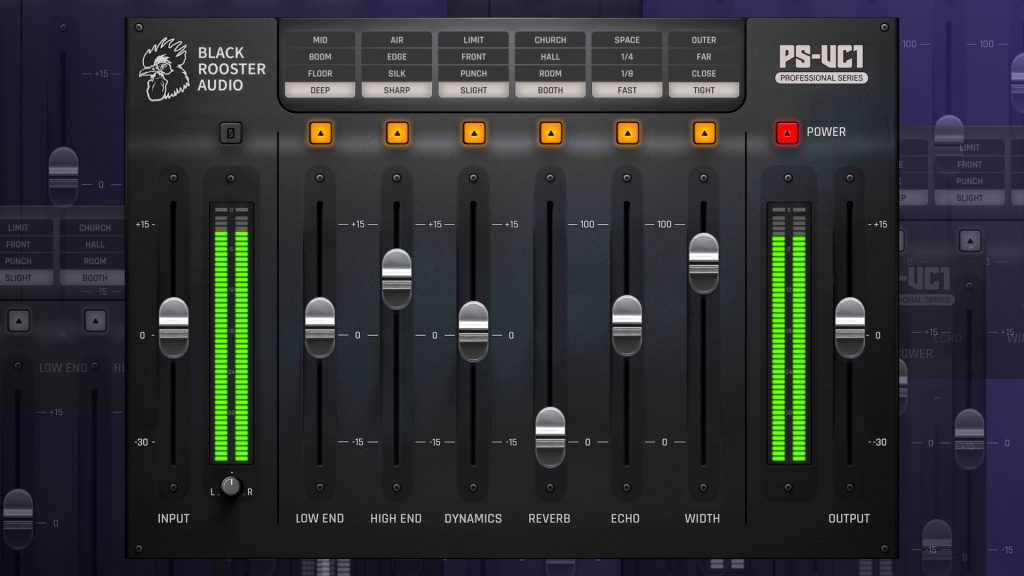The width and height of the screenshot is (1024, 576).
Task: Toggle the orange Echo enable button
Action: click(x=628, y=133)
